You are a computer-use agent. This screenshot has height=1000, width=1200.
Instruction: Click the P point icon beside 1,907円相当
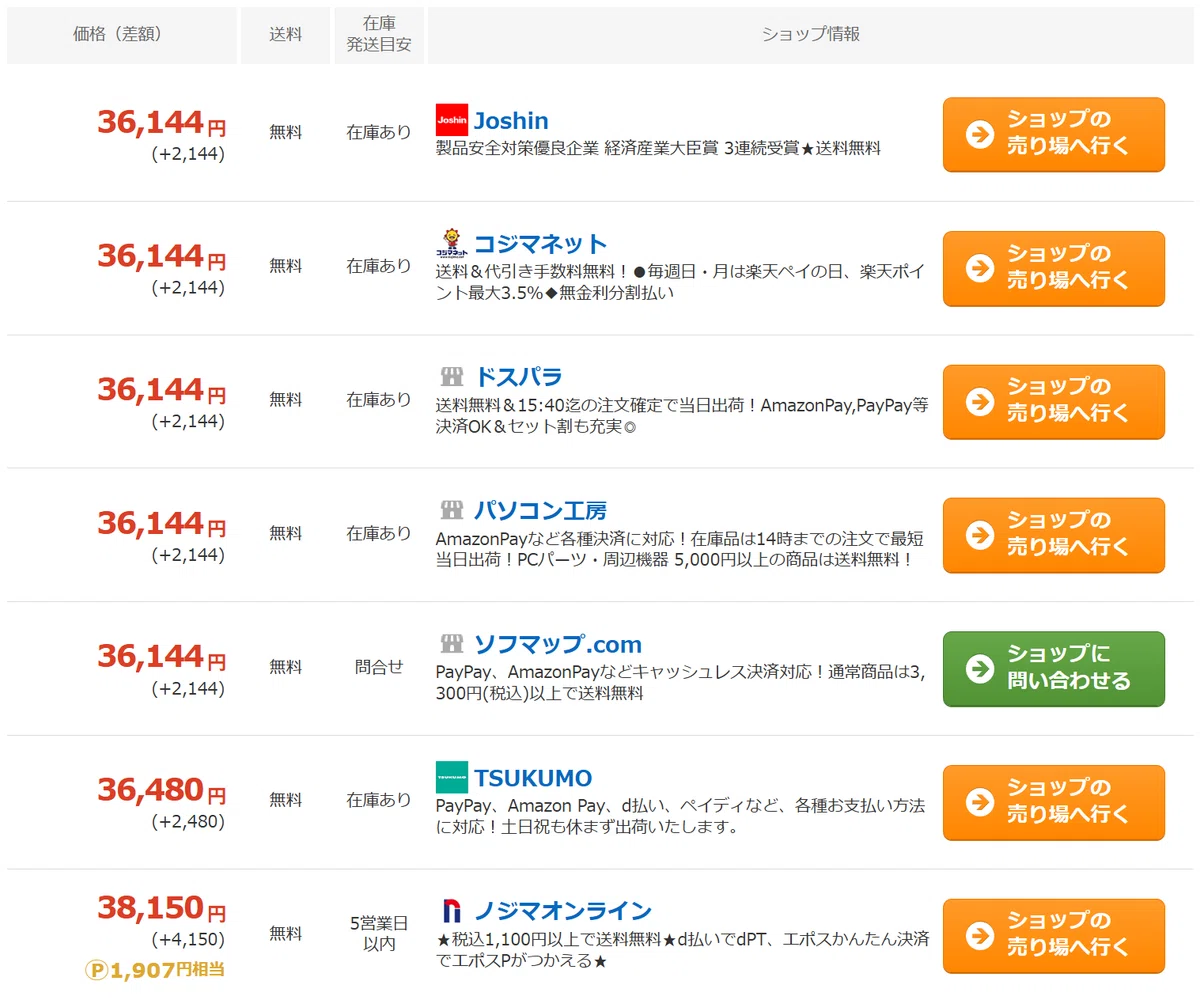pyautogui.click(x=97, y=970)
